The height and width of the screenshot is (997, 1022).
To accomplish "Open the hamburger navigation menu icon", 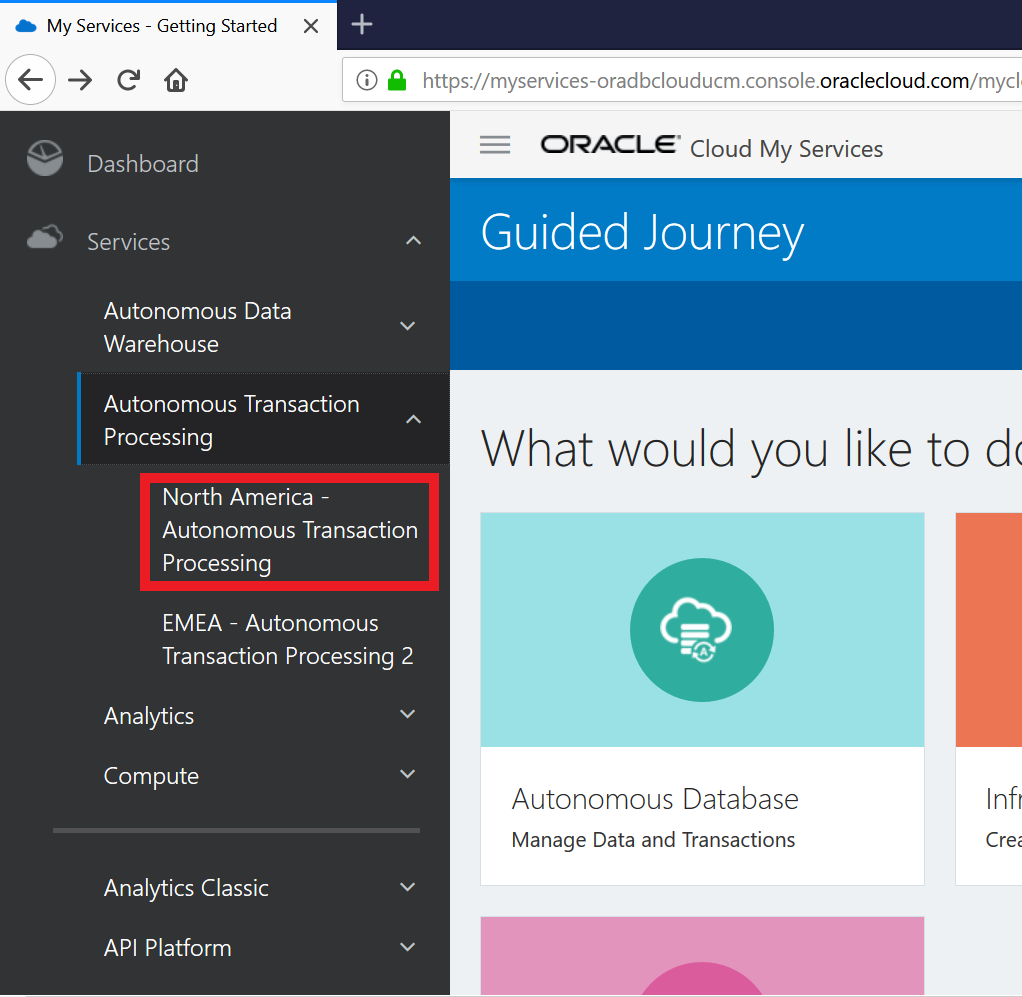I will pyautogui.click(x=495, y=145).
